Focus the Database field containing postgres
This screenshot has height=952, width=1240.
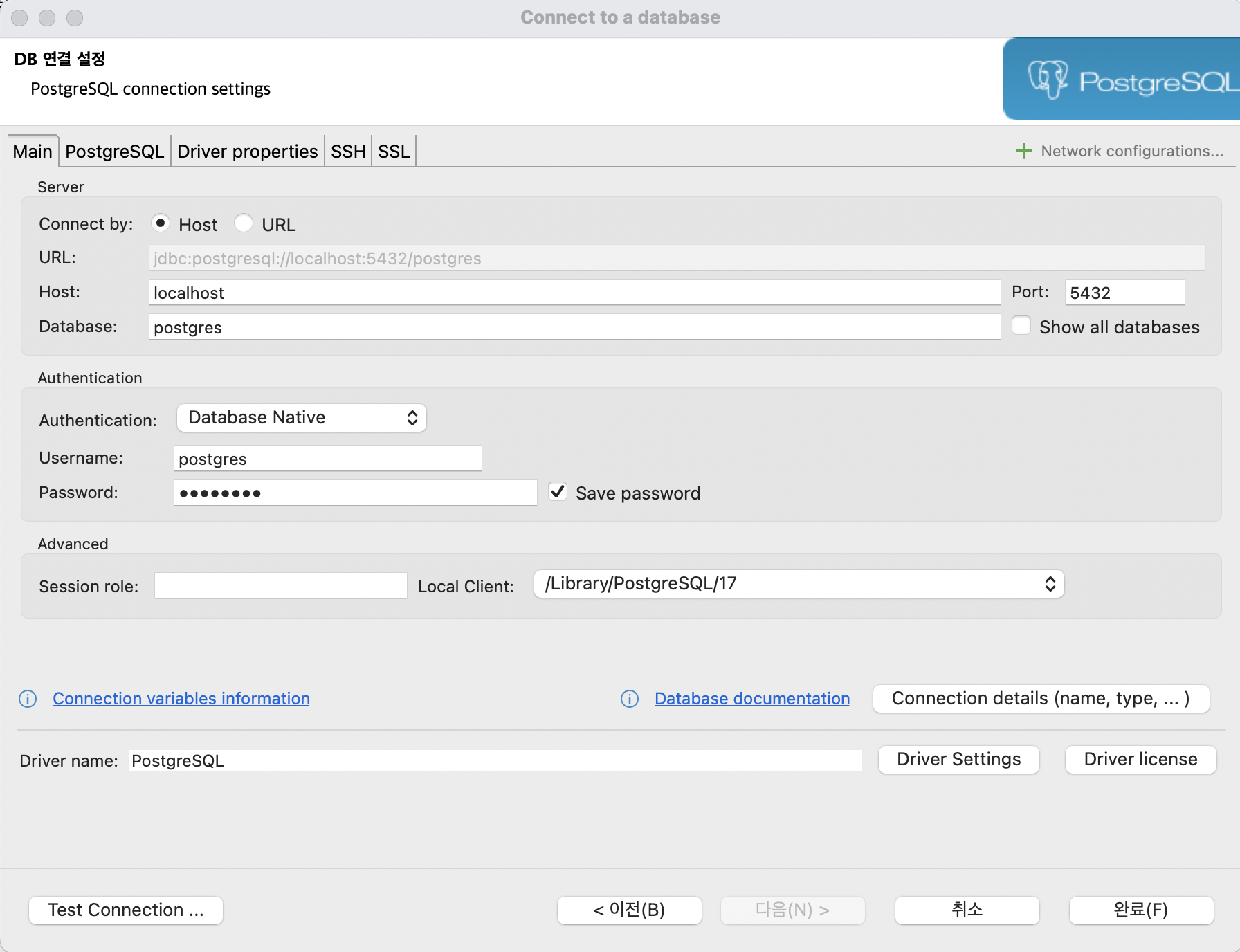(574, 327)
